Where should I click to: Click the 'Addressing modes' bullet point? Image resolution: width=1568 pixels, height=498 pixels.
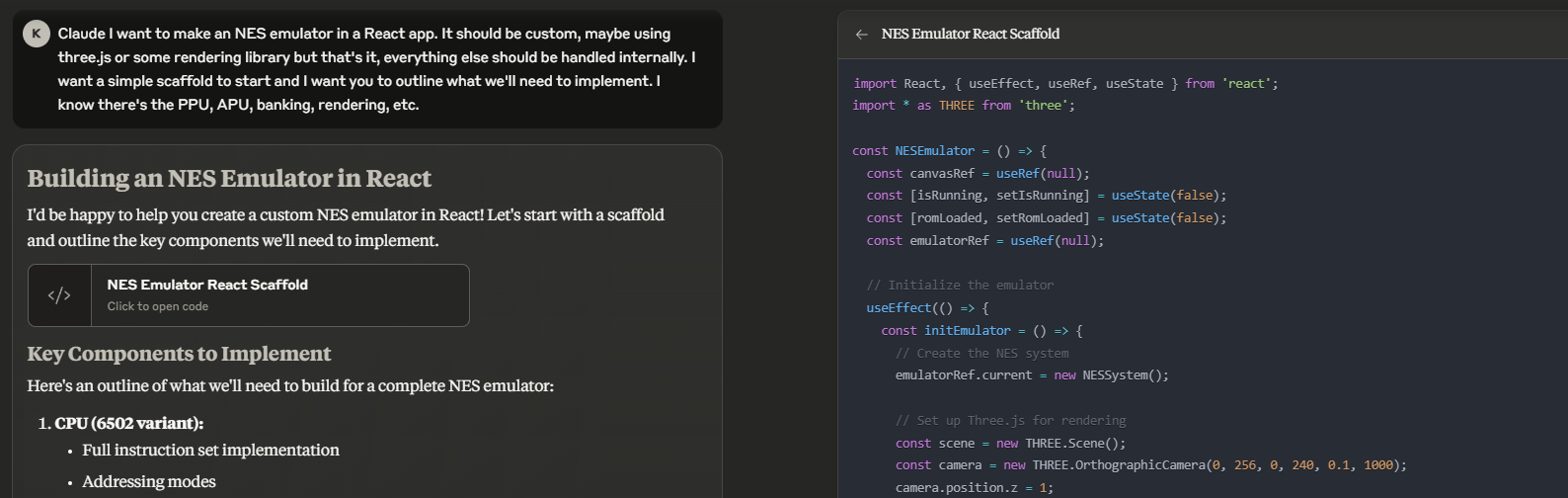pyautogui.click(x=148, y=482)
